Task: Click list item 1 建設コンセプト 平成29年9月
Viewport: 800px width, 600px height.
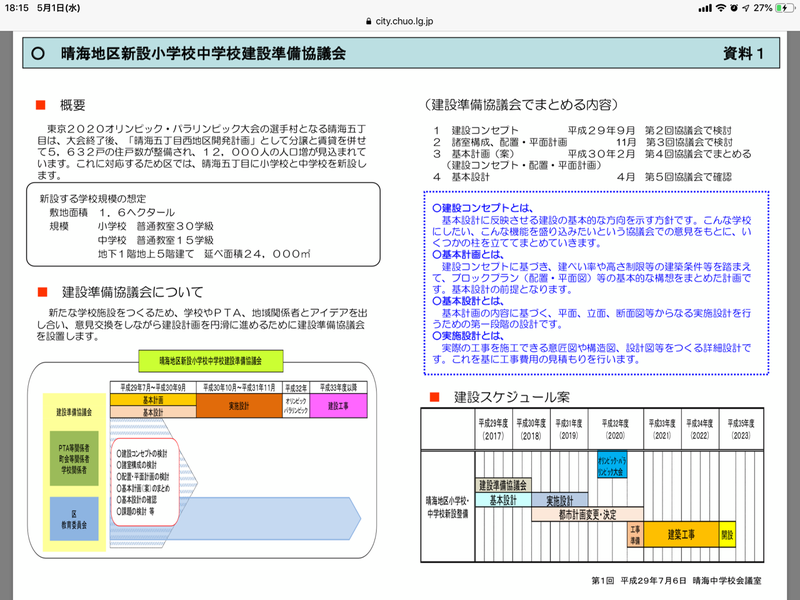Action: point(582,131)
